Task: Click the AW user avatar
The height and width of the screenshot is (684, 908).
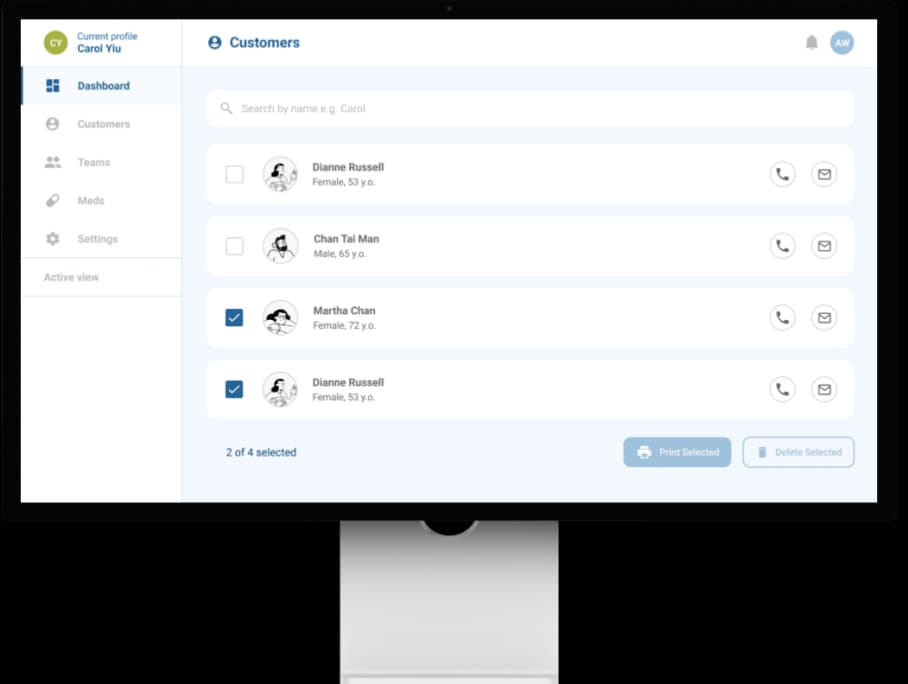Action: click(842, 43)
